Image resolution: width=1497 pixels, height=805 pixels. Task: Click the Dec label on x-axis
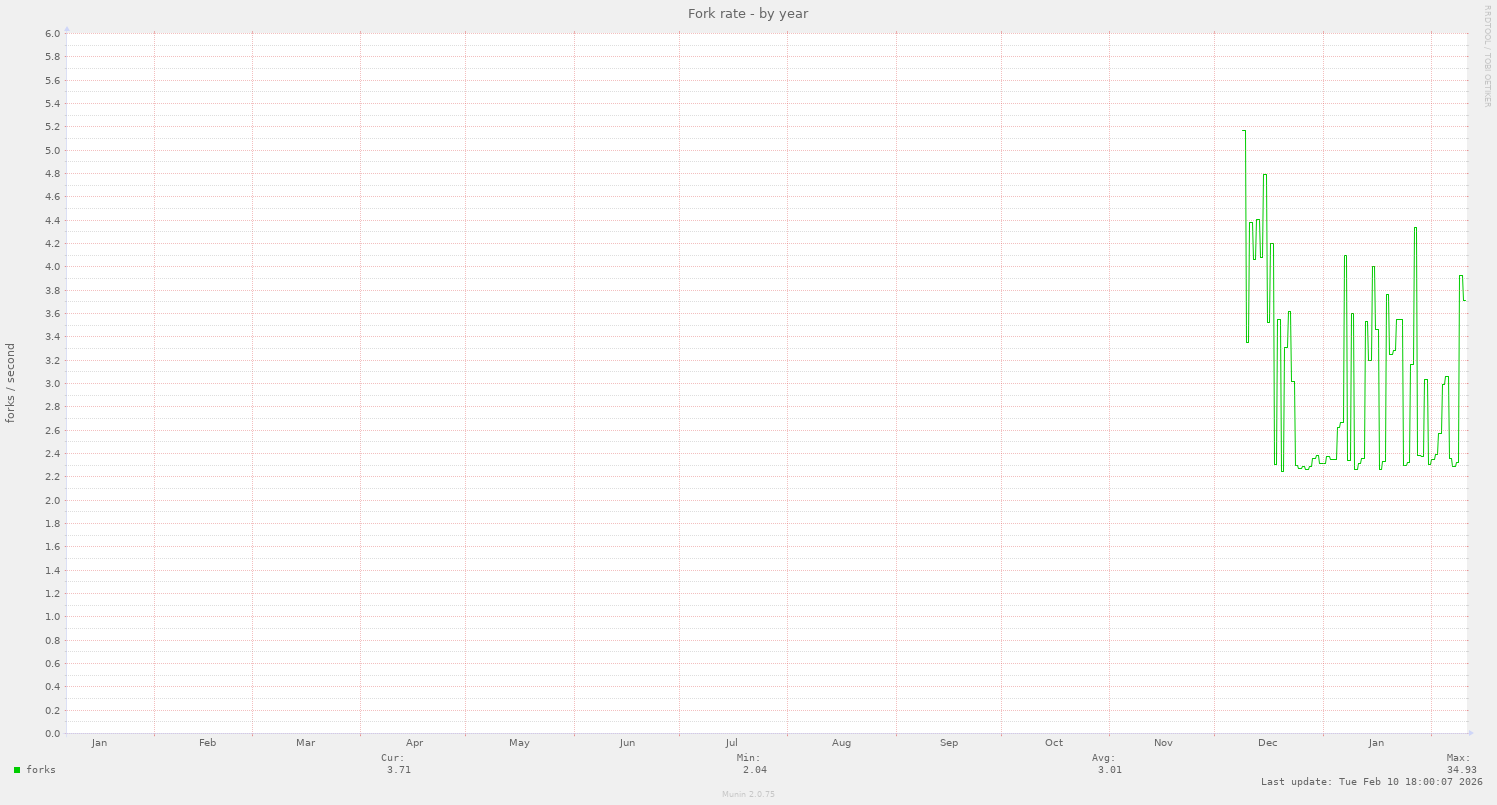(1268, 743)
